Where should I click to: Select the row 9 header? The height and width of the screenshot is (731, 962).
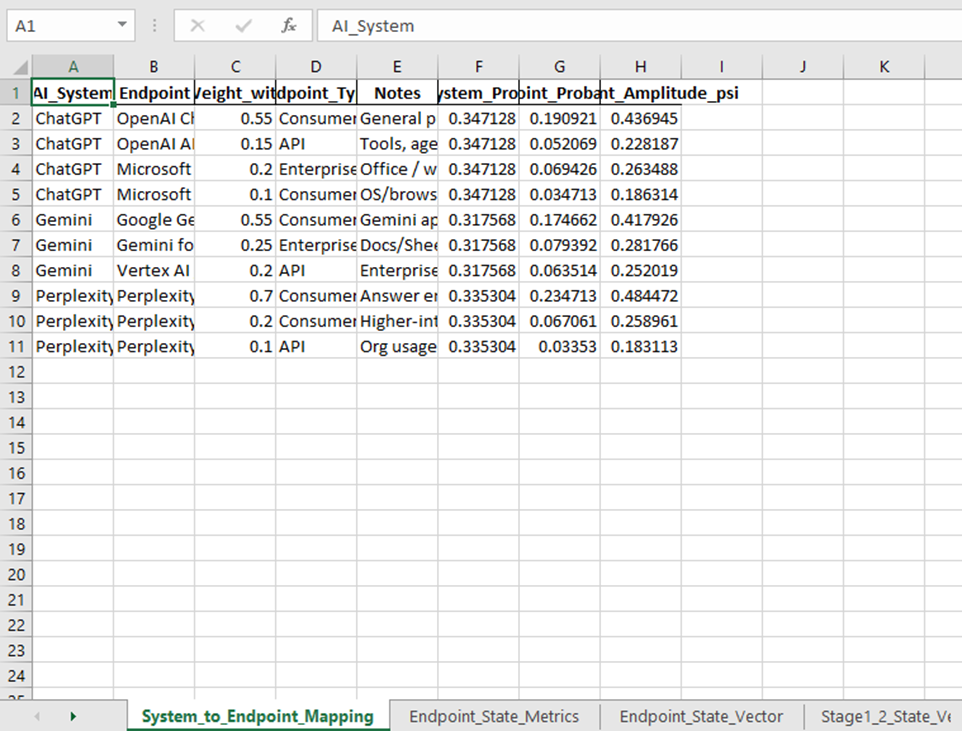[x=16, y=296]
